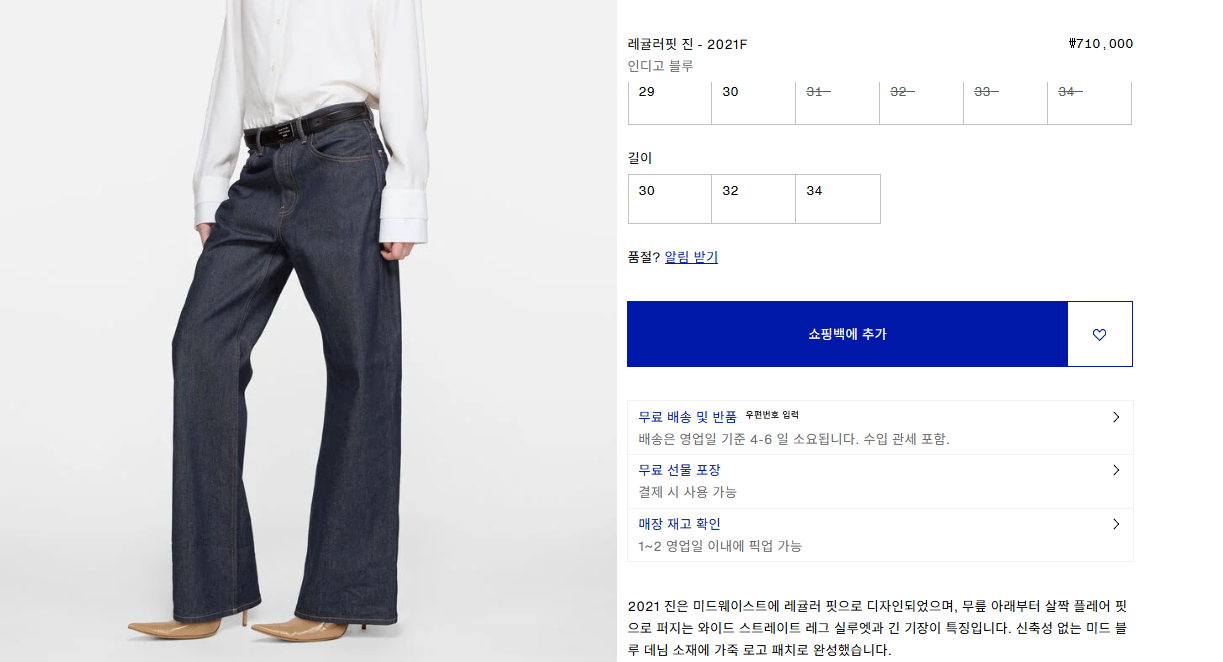
Task: Expand the 무료 선물 포장 chevron
Action: [1116, 470]
